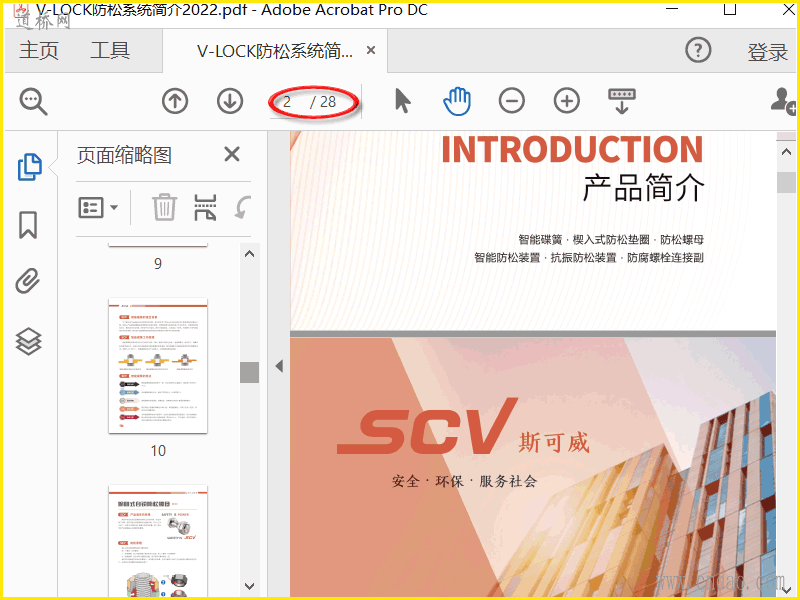Go to next page with down arrow
Image resolution: width=800 pixels, height=600 pixels.
230,101
